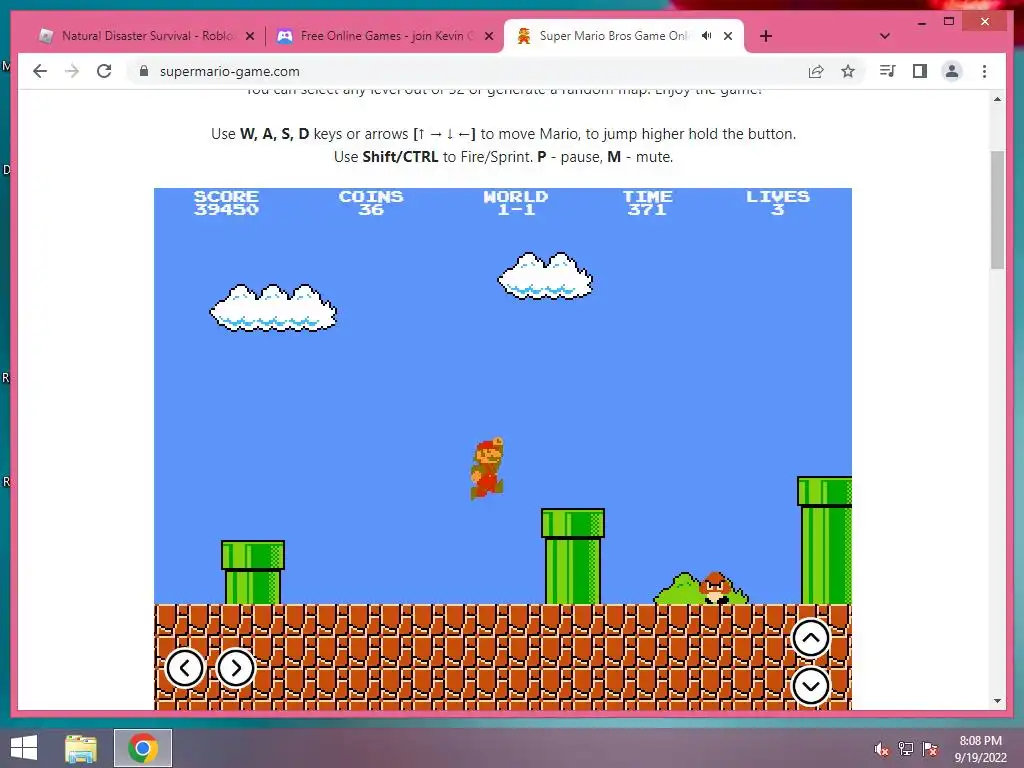This screenshot has width=1024, height=768.
Task: Open a new tab with plus
Action: (x=766, y=36)
